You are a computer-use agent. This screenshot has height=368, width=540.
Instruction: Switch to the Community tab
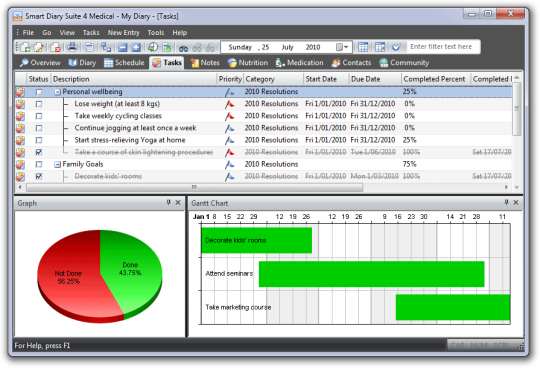point(404,63)
